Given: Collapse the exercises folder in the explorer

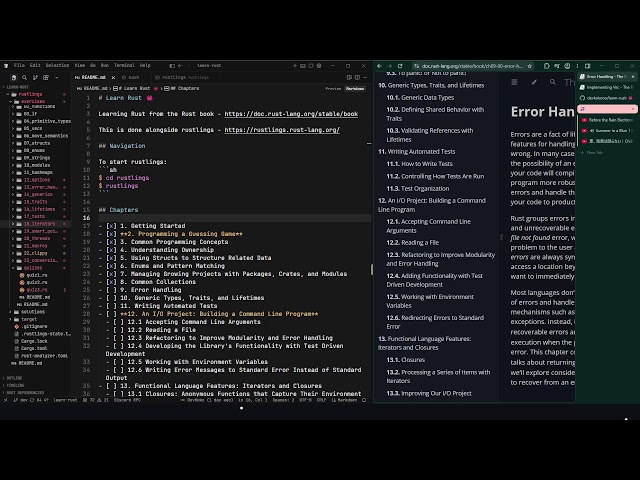Looking at the screenshot, I should click(12, 101).
